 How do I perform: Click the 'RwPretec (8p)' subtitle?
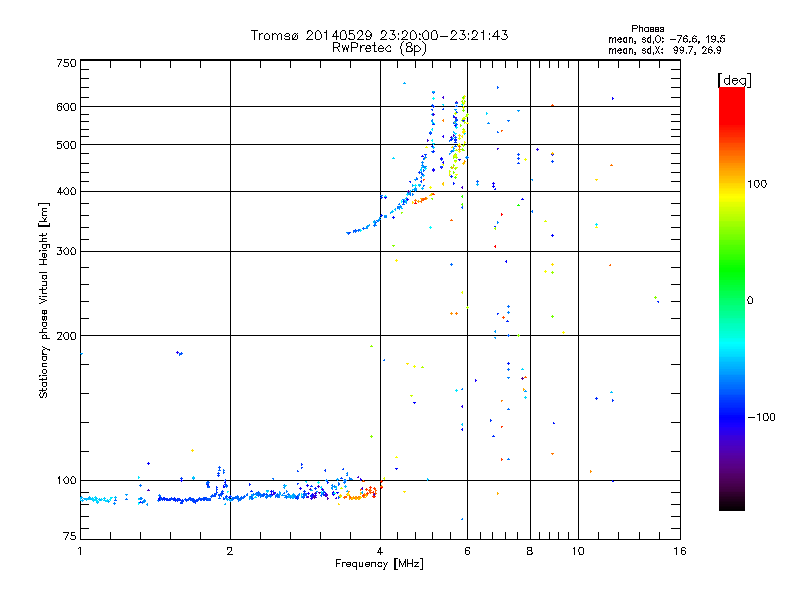click(x=379, y=48)
